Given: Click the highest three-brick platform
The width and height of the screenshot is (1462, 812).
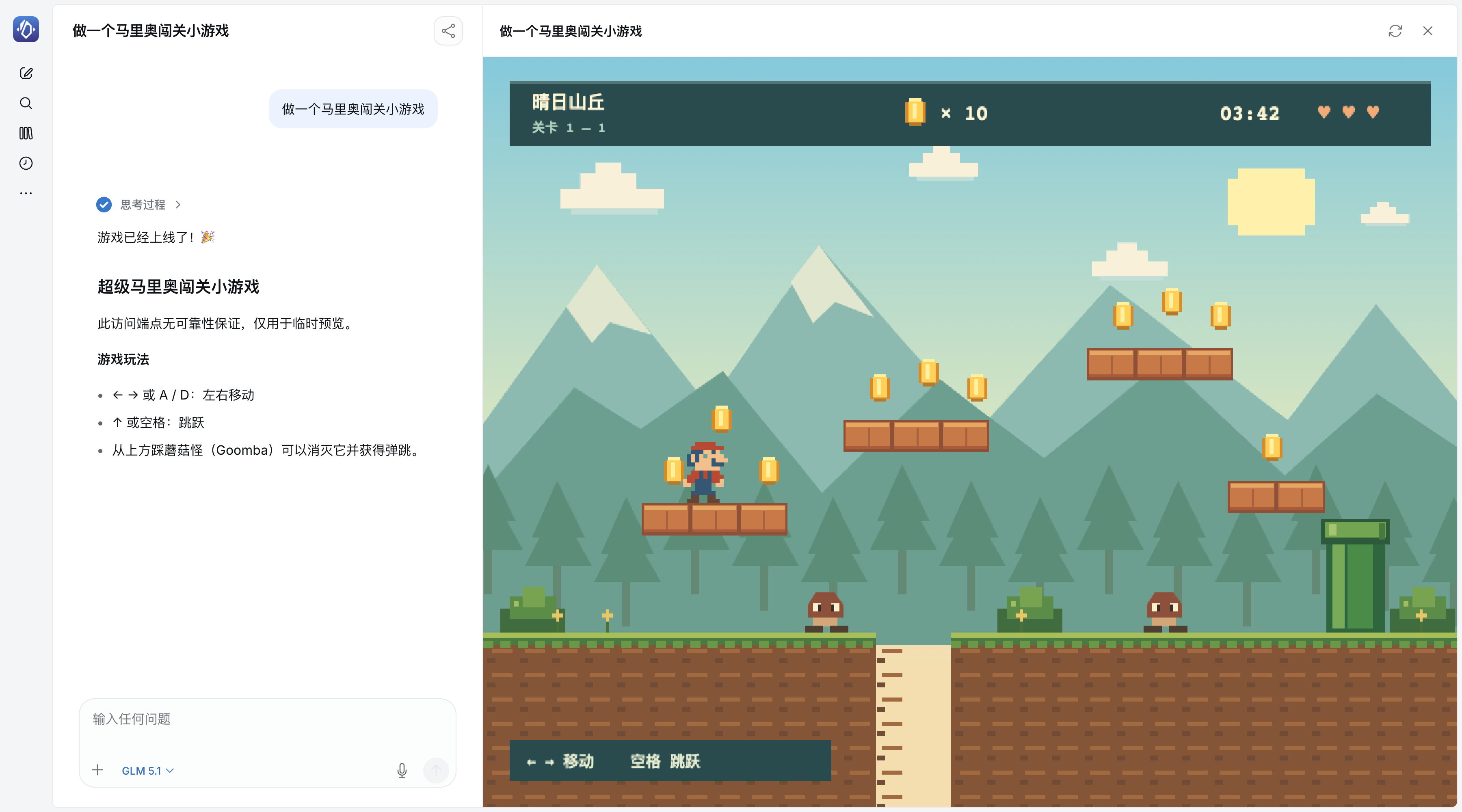Looking at the screenshot, I should click(1159, 364).
